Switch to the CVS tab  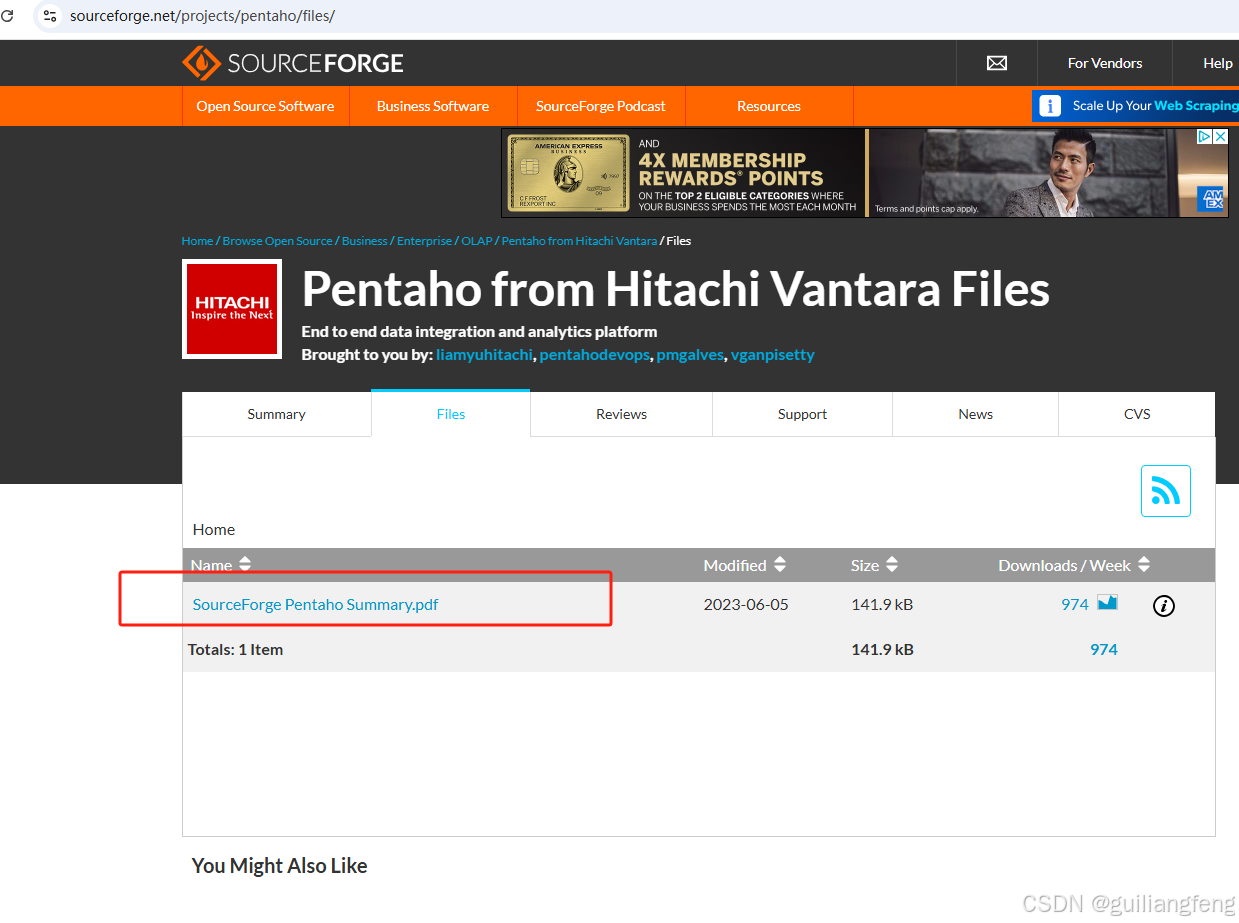click(x=1137, y=414)
